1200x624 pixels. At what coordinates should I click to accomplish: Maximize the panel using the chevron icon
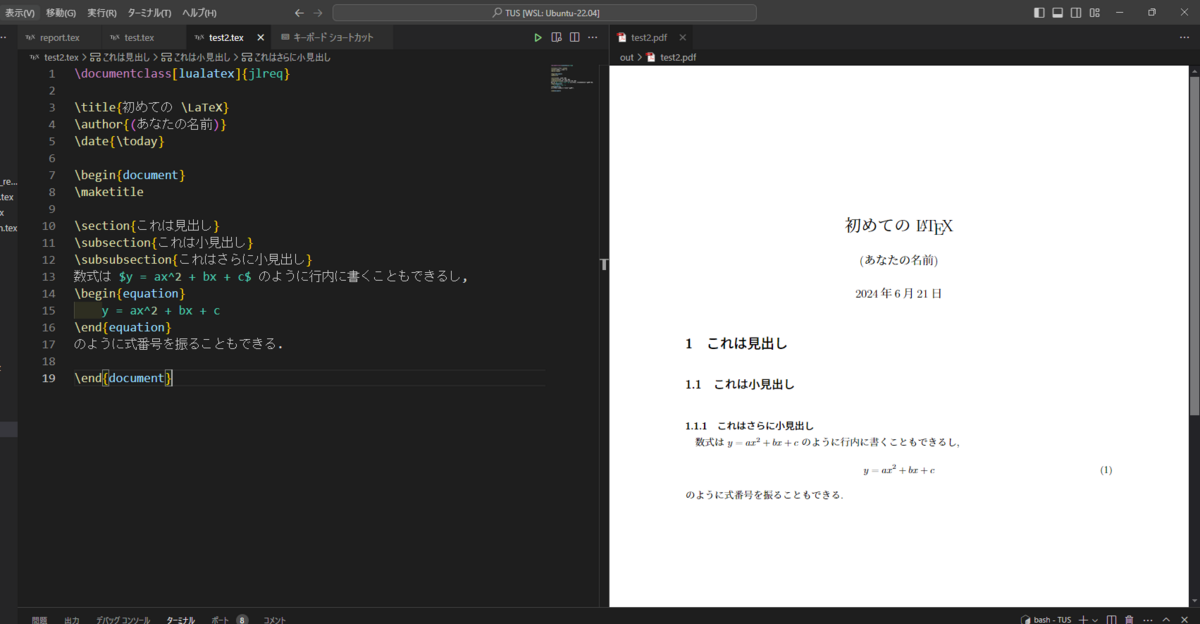1166,619
